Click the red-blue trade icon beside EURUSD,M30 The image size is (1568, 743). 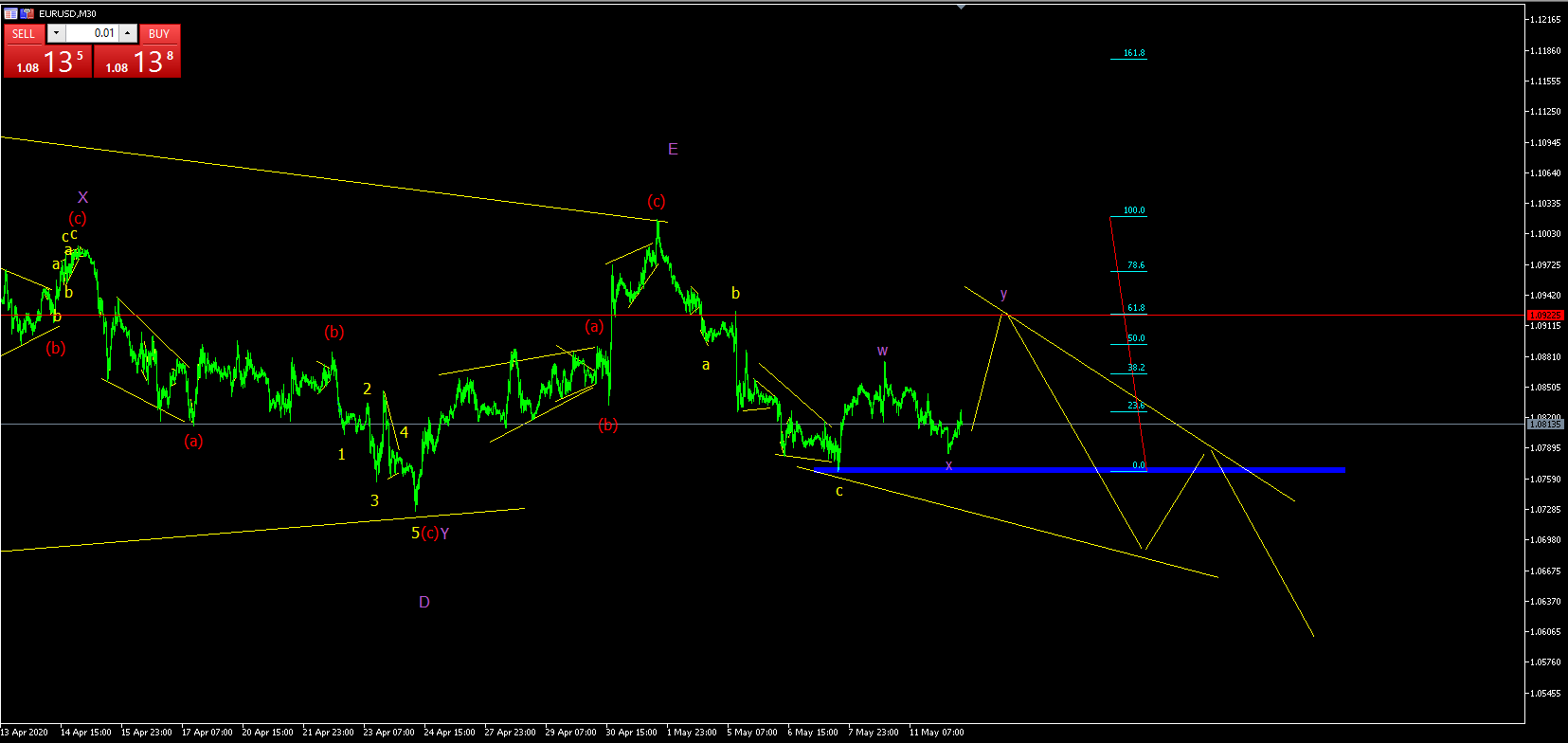coord(27,13)
